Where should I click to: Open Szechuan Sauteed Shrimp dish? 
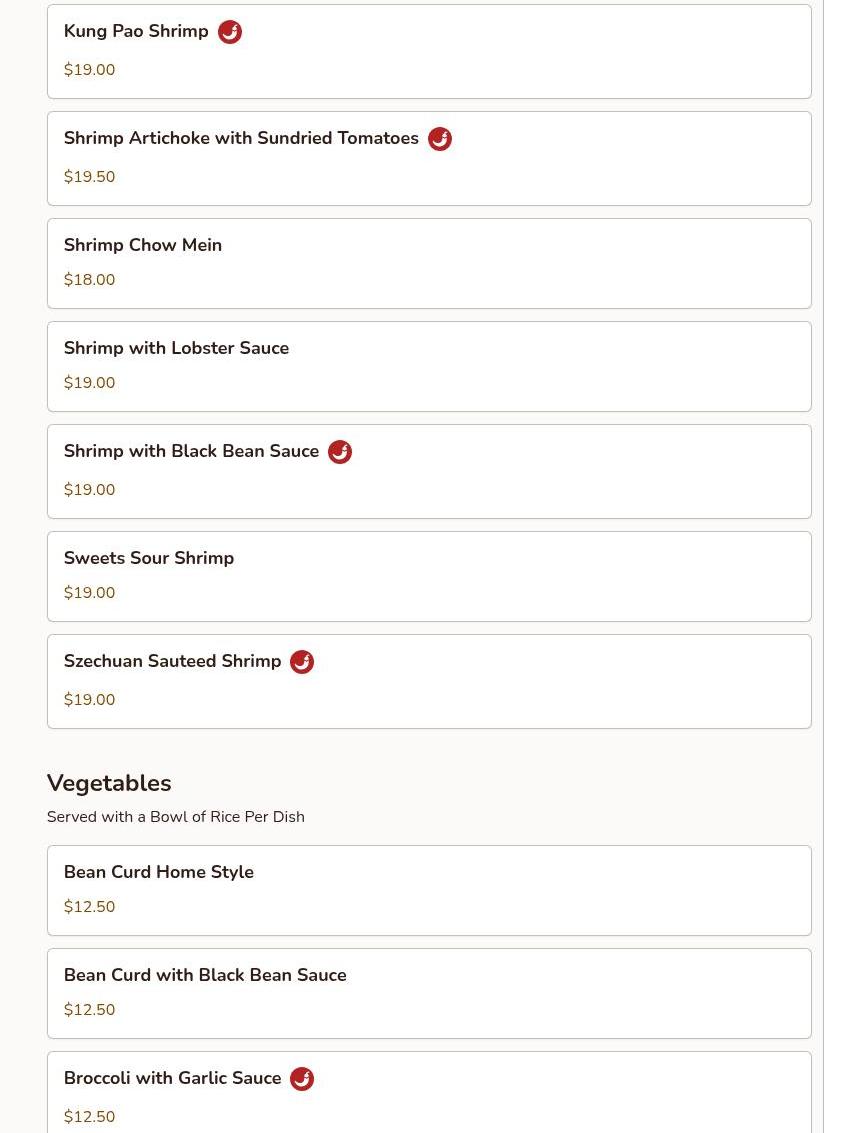(172, 662)
